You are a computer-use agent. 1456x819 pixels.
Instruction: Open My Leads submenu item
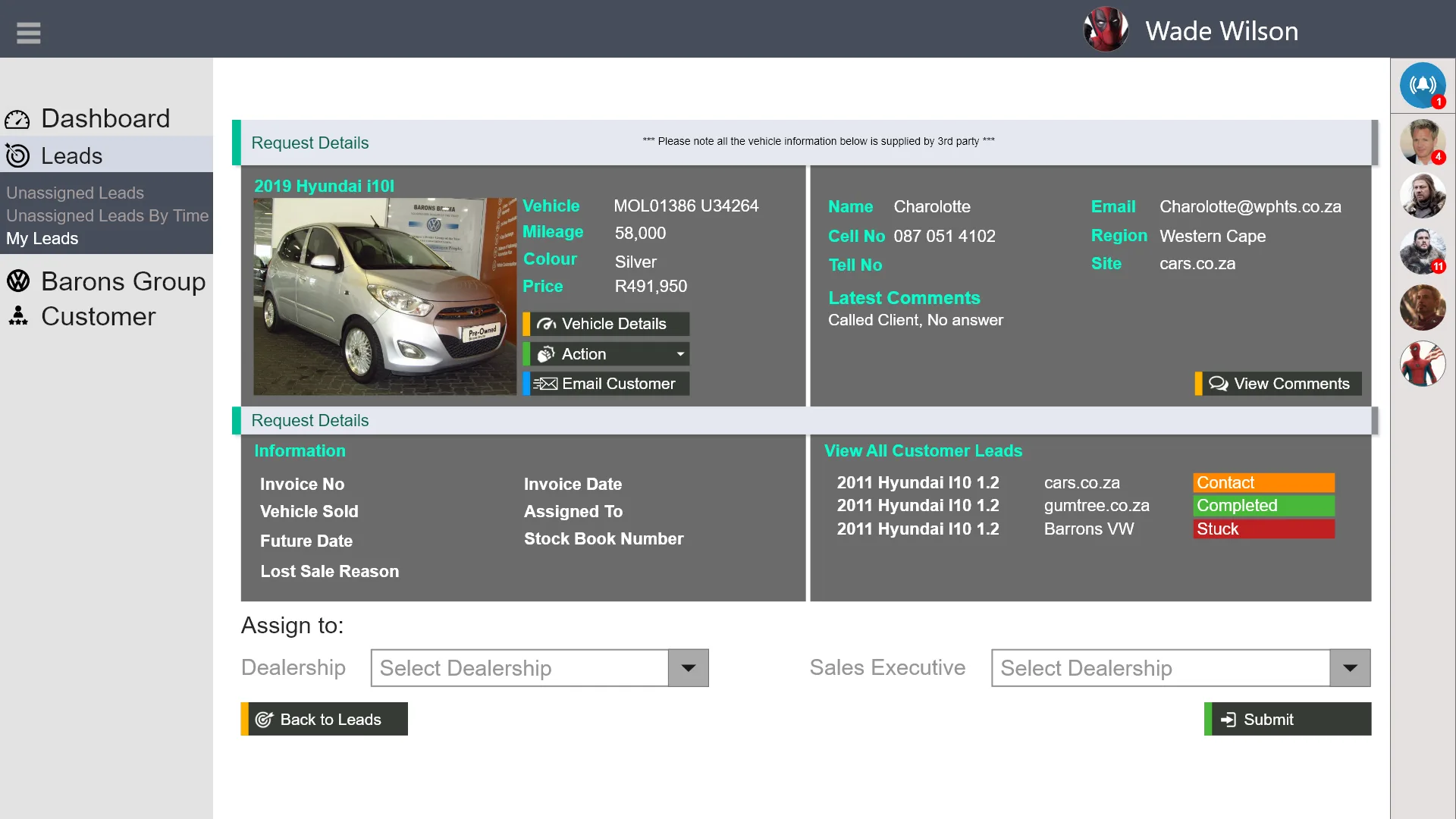pyautogui.click(x=42, y=238)
